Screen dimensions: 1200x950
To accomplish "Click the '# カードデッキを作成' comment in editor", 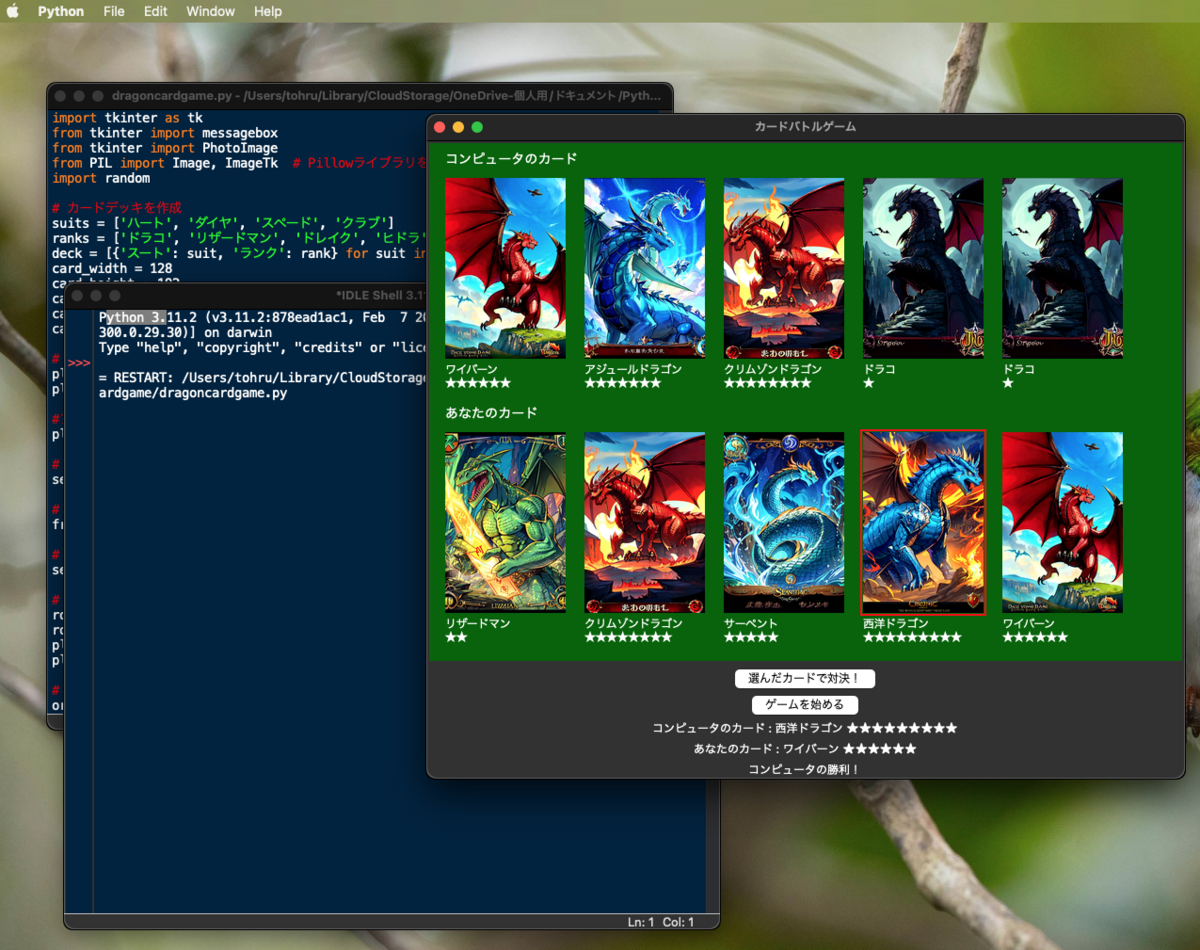I will (x=117, y=208).
